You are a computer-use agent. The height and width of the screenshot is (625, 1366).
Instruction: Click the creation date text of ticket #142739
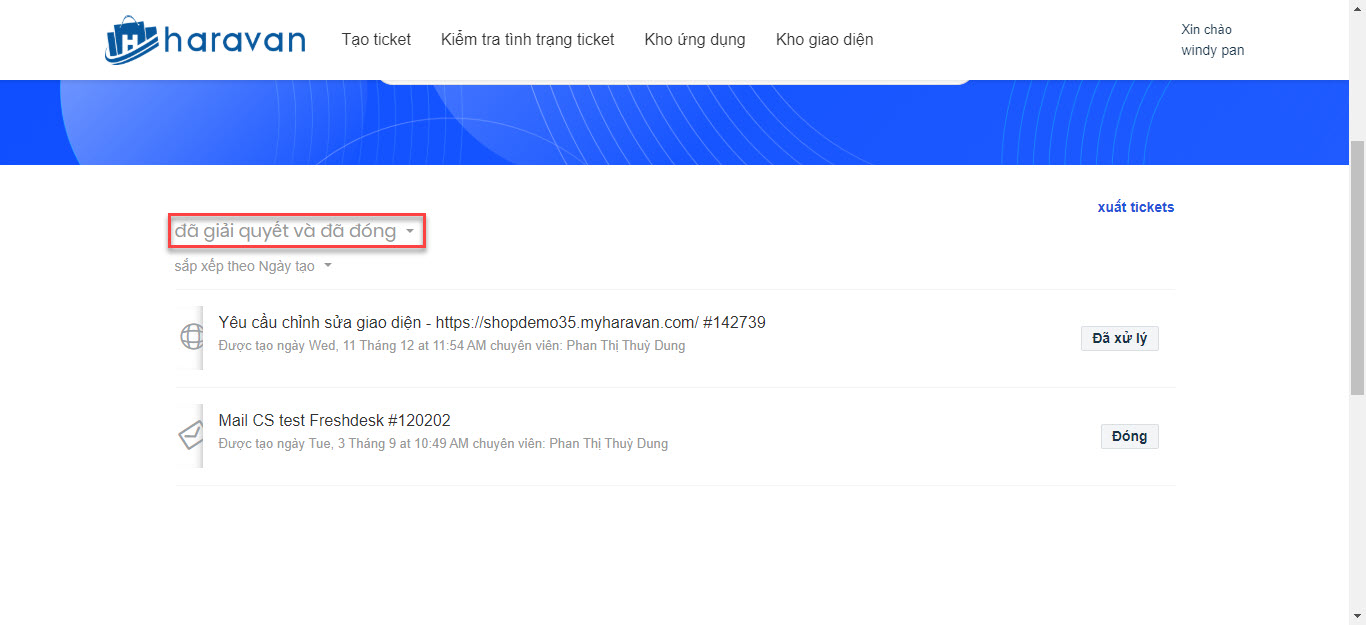point(452,346)
